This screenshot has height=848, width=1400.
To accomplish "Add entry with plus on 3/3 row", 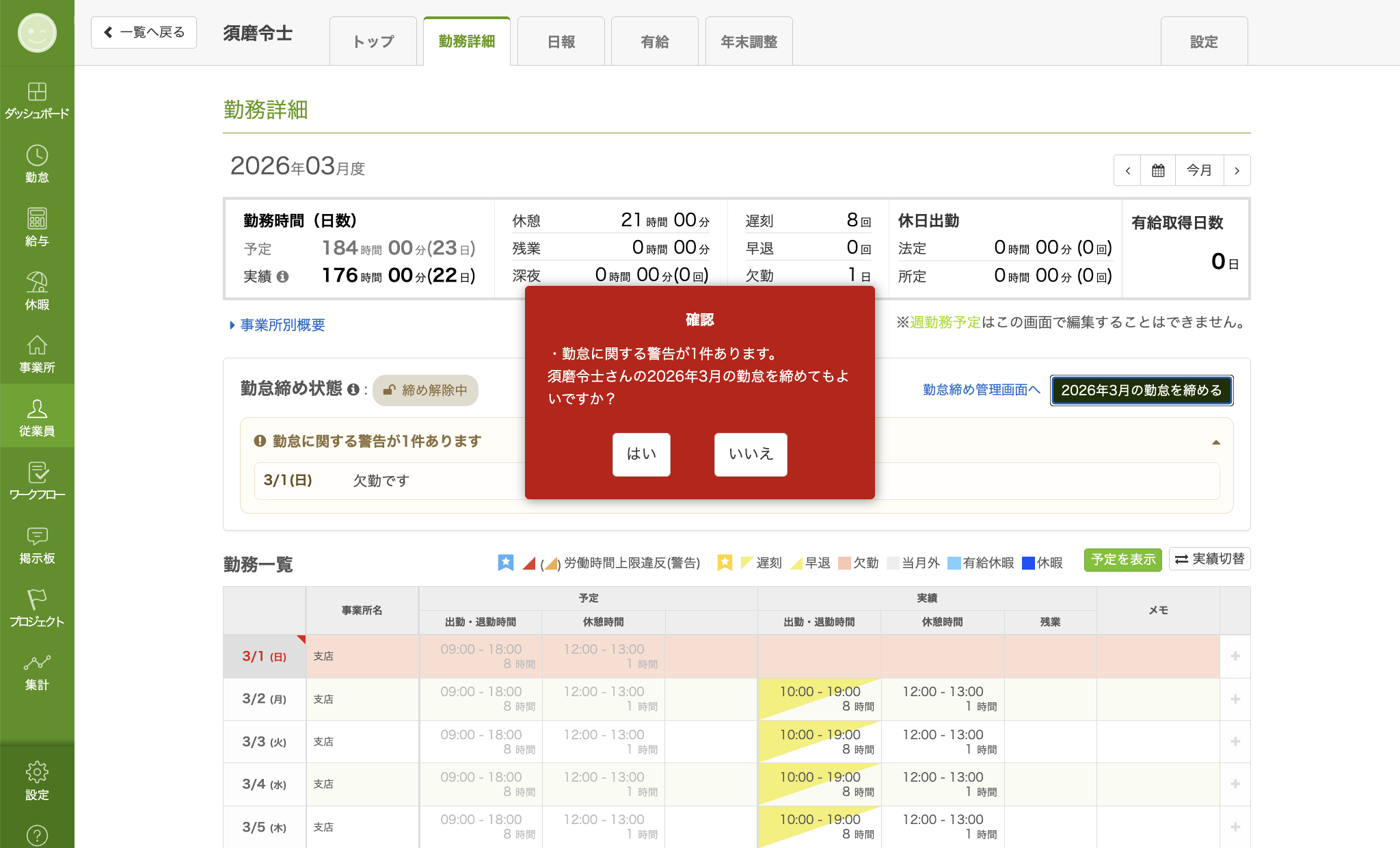I will point(1235,742).
